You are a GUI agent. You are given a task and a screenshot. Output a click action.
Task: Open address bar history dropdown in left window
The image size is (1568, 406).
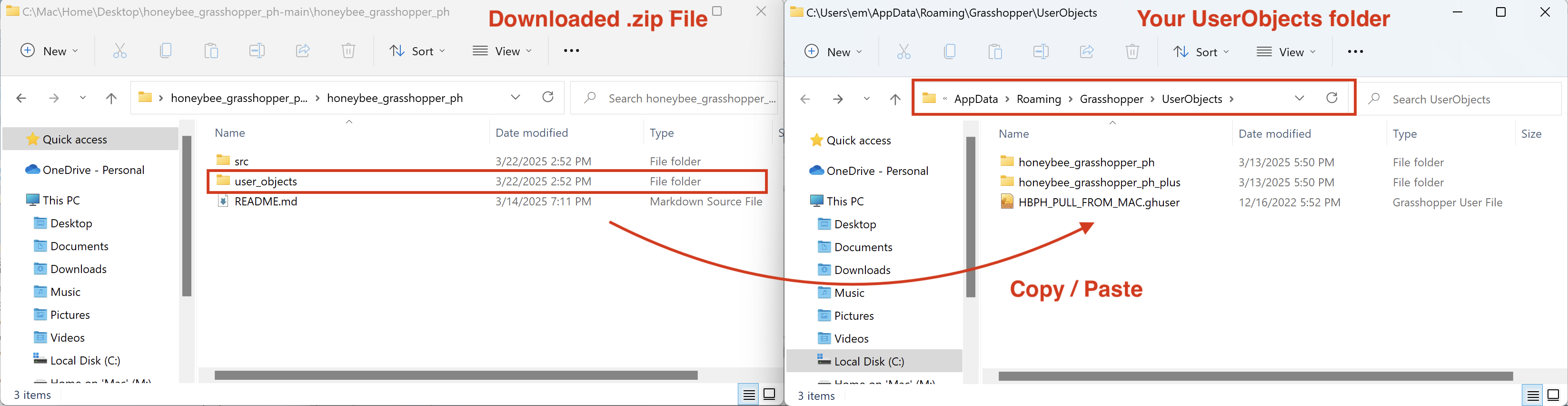pyautogui.click(x=516, y=98)
